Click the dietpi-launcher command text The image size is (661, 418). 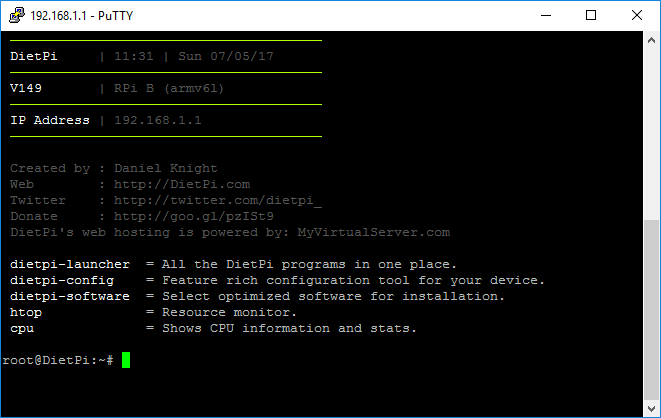coord(70,264)
